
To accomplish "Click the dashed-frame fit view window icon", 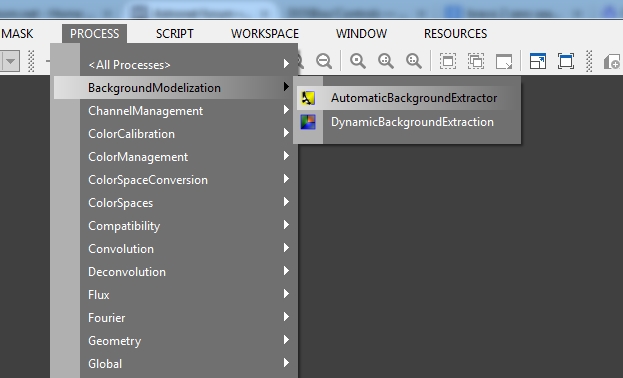I will coord(448,62).
